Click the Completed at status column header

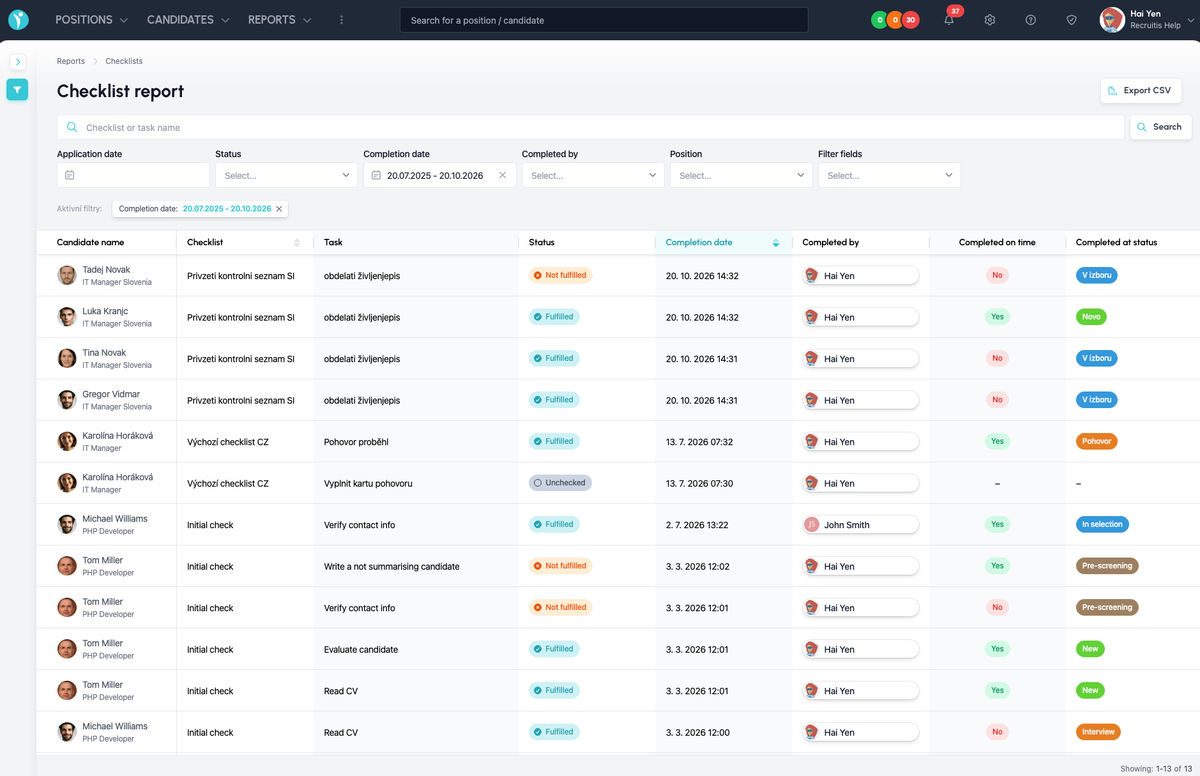click(x=1116, y=242)
